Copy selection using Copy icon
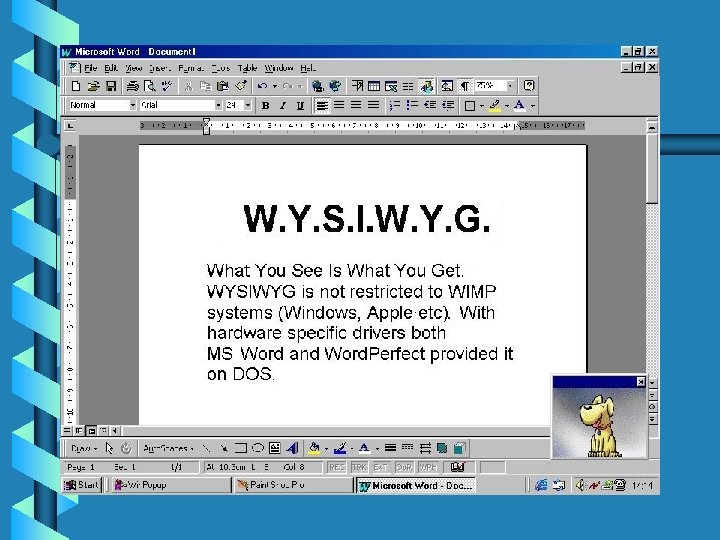Screen dimensions: 720x540 pyautogui.click(x=205, y=86)
